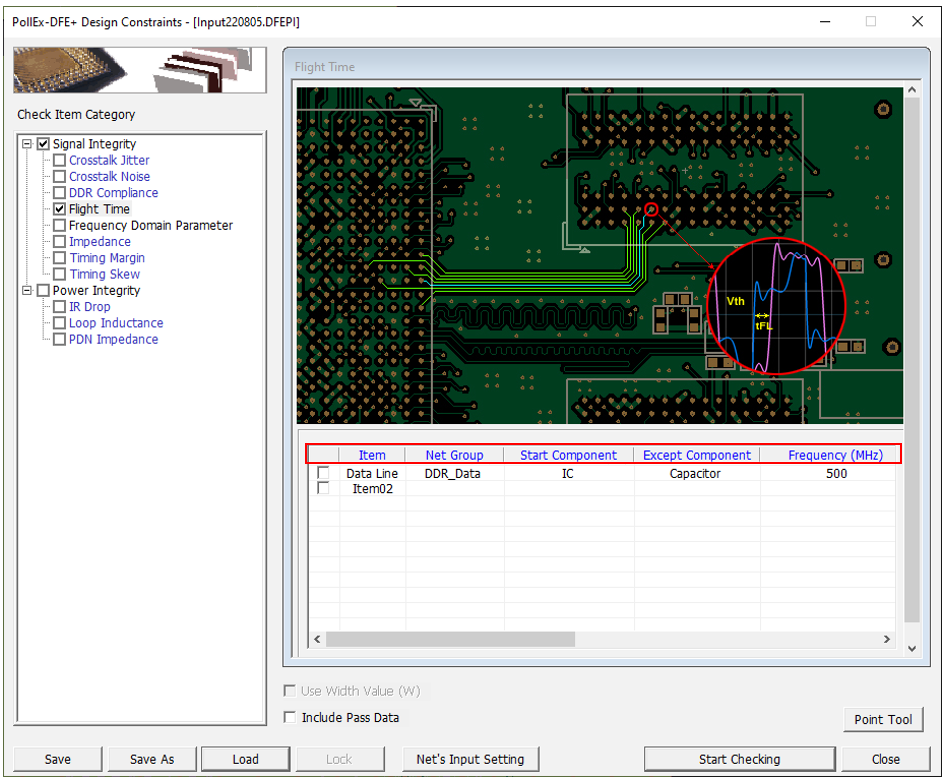Open the PDN Impedance check item
Screen dimensions: 947x783
(113, 340)
